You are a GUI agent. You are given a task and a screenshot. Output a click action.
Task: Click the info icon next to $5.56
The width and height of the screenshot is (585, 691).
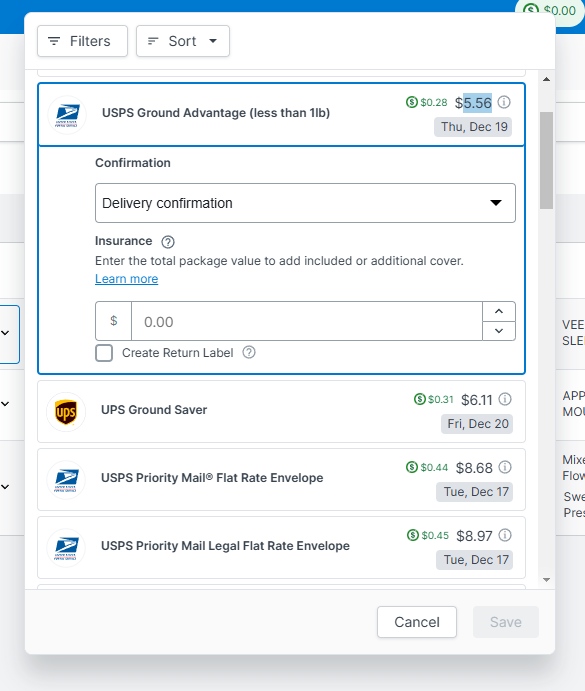[x=504, y=102]
